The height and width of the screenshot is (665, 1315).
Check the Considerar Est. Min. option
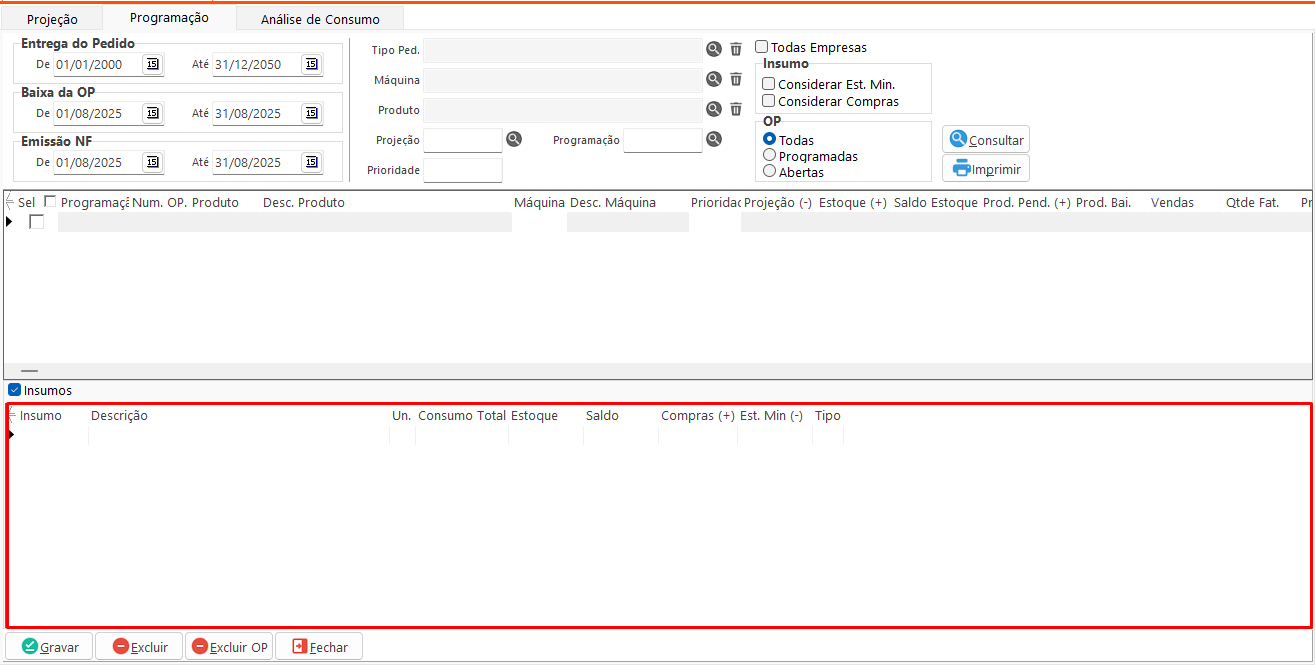(x=769, y=84)
